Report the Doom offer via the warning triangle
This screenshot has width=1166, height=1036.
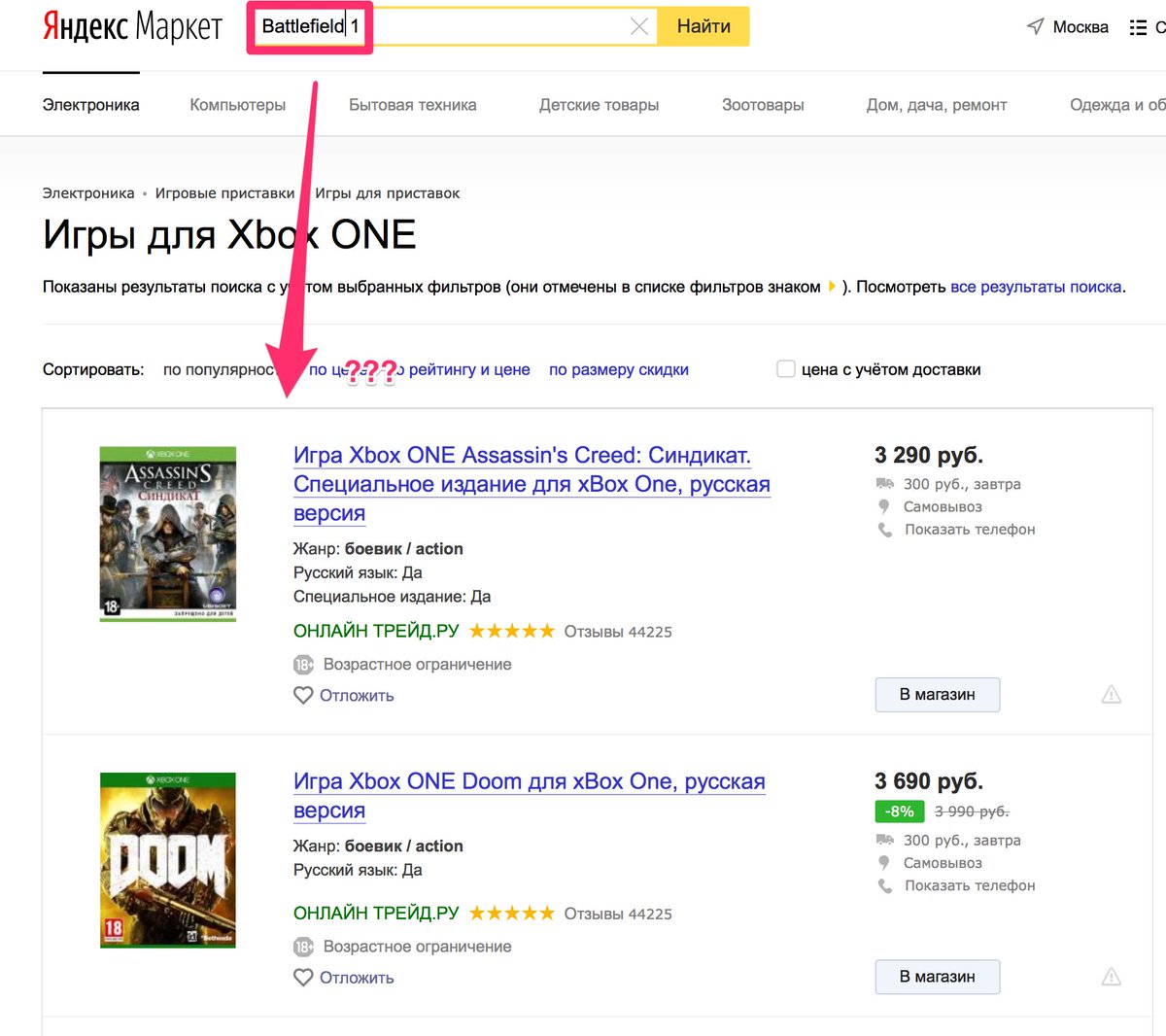coord(1111,976)
